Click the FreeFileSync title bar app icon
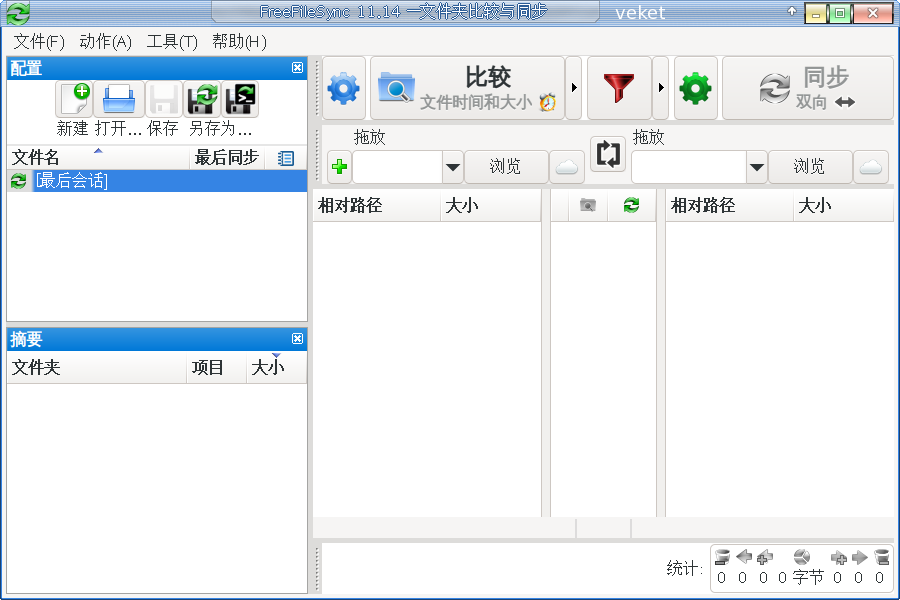This screenshot has height=600, width=900. [18, 13]
